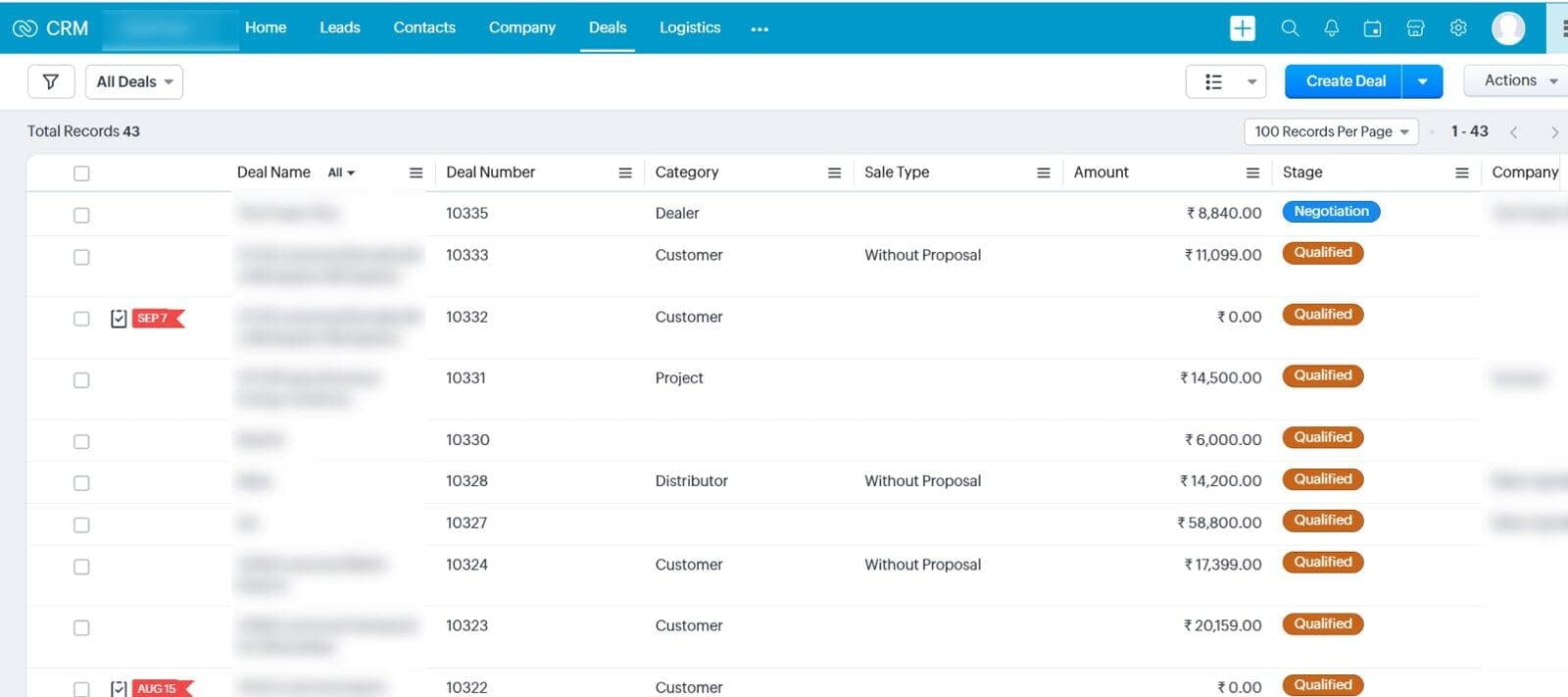Click 'Without Proposal' for deal 10333
Image resolution: width=1568 pixels, height=697 pixels.
point(922,255)
